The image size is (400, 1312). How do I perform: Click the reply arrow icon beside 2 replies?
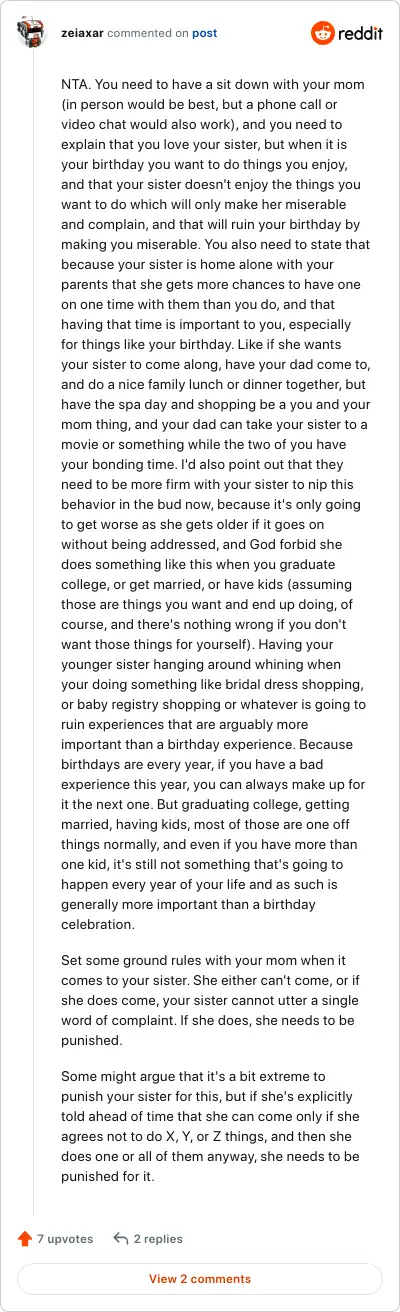pyautogui.click(x=121, y=1238)
